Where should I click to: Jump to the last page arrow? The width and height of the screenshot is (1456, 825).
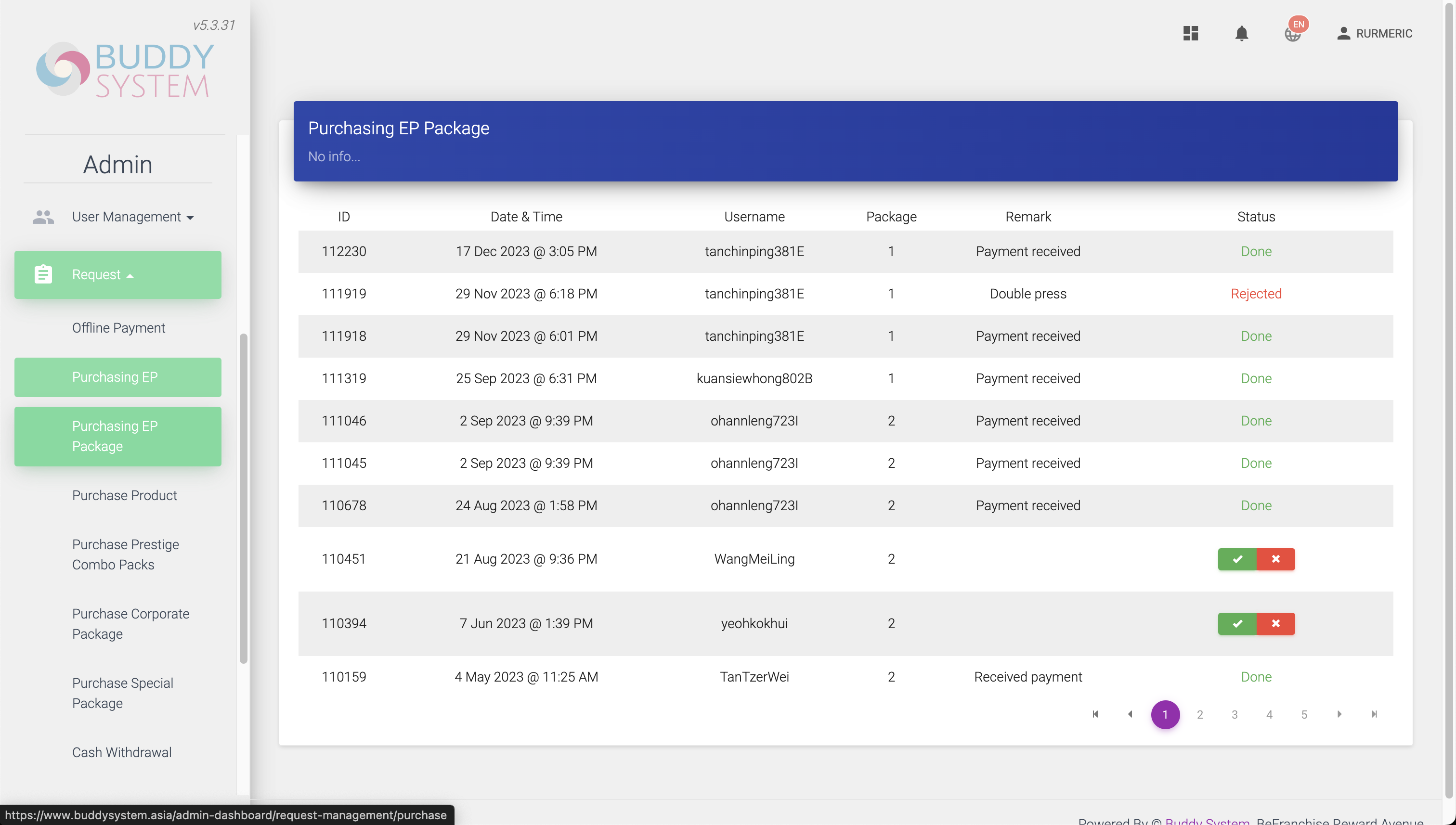click(x=1374, y=714)
